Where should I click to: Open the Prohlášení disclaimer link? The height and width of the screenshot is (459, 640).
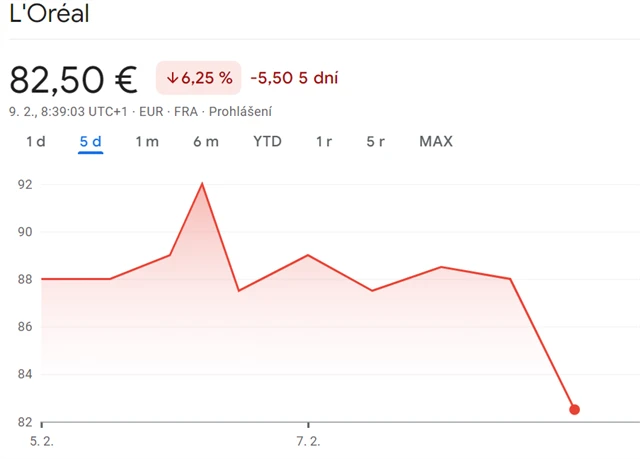[239, 112]
